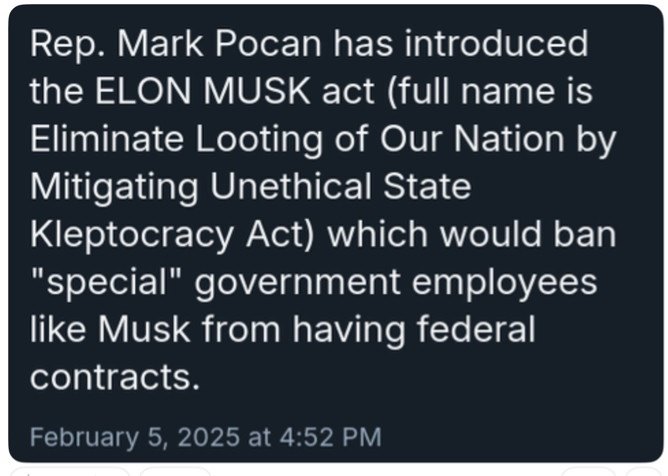Click the words "ELON MUSK" in the post
The image size is (668, 476).
pos(202,91)
